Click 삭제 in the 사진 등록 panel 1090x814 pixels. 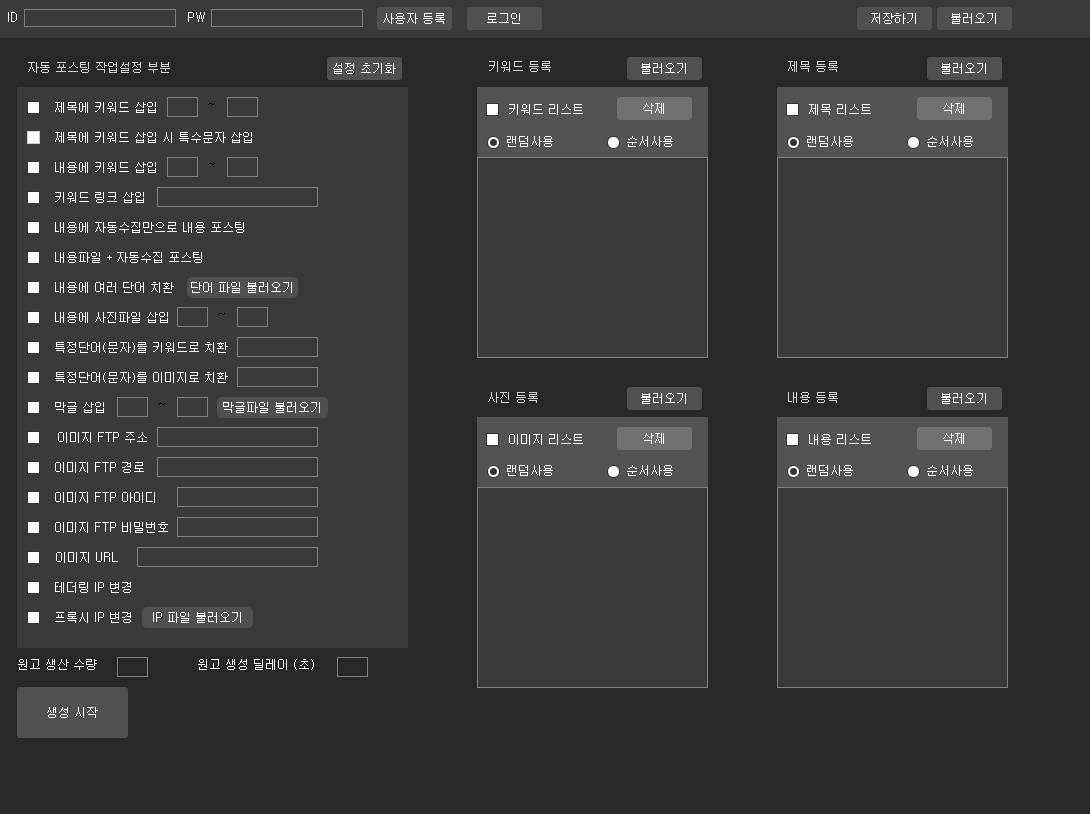654,438
